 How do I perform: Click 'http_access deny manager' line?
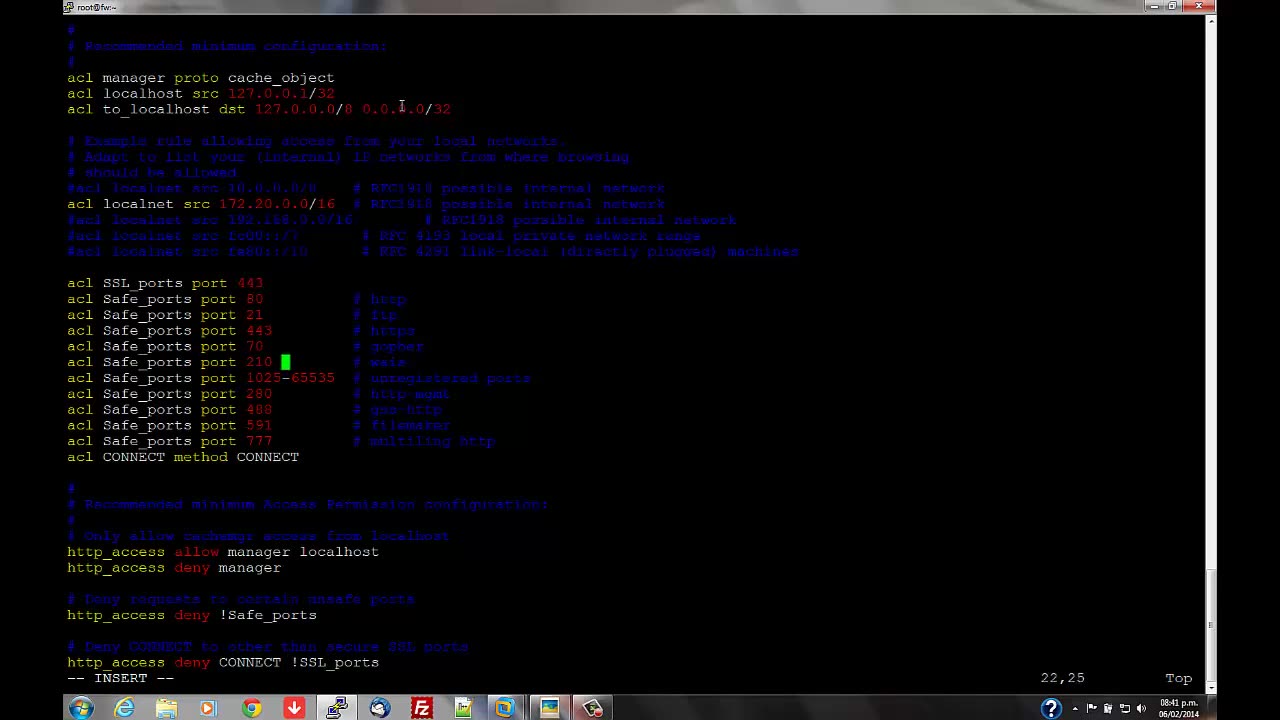pyautogui.click(x=174, y=568)
